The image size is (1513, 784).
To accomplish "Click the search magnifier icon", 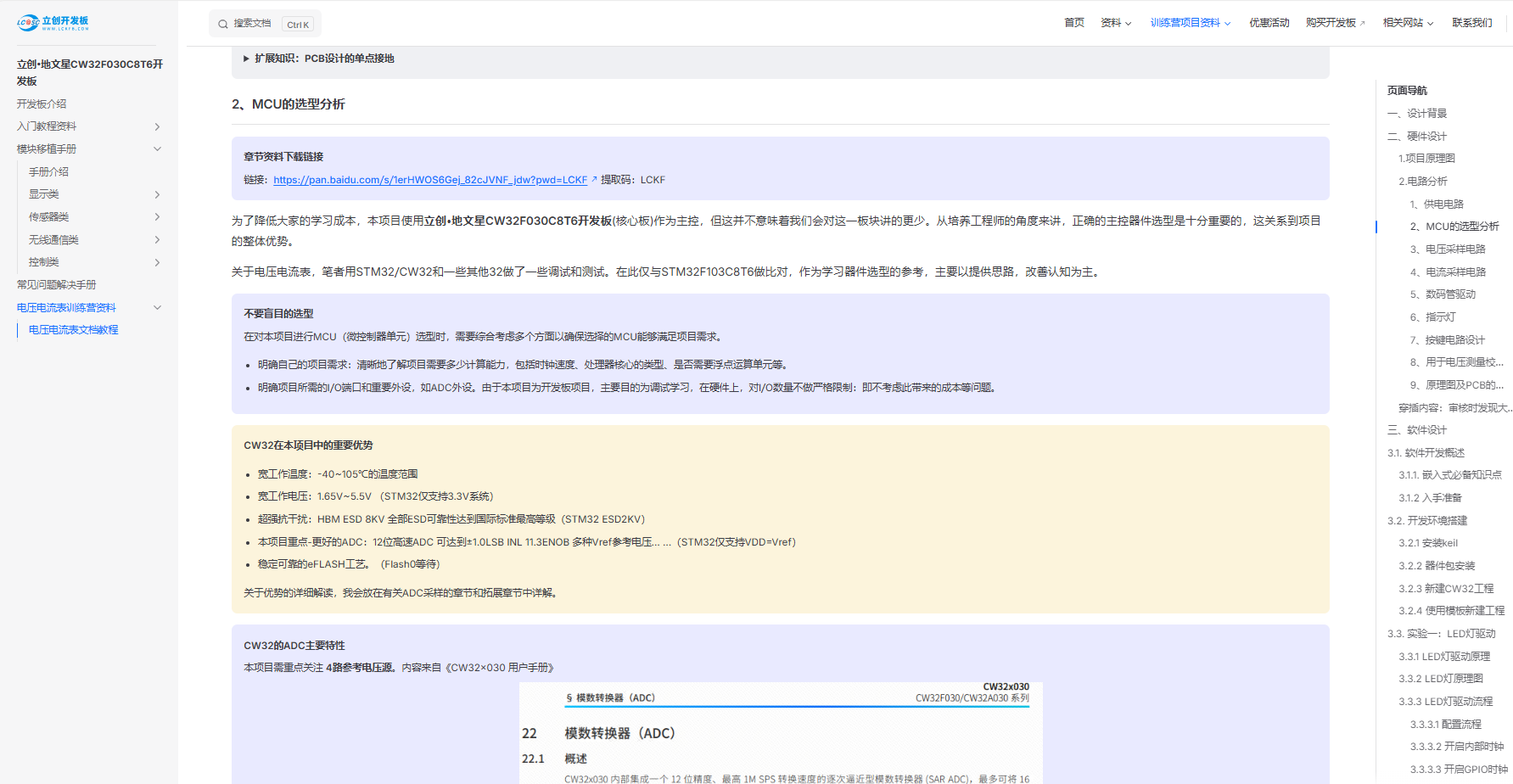I will pyautogui.click(x=223, y=24).
